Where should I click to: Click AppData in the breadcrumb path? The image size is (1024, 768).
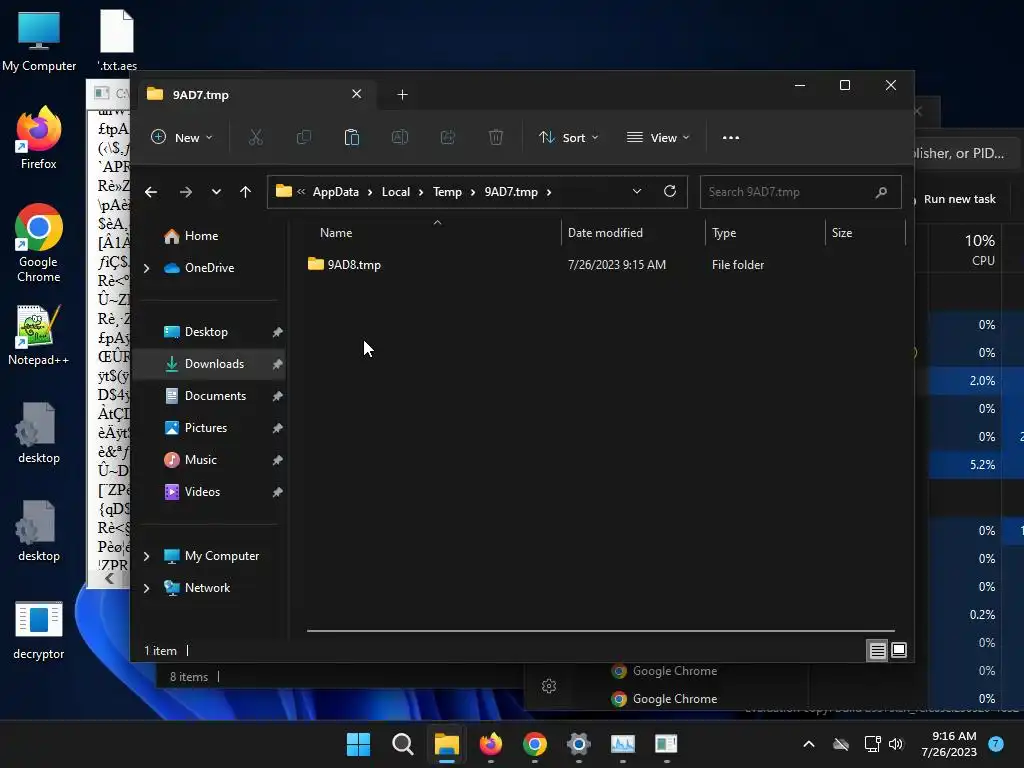(336, 192)
